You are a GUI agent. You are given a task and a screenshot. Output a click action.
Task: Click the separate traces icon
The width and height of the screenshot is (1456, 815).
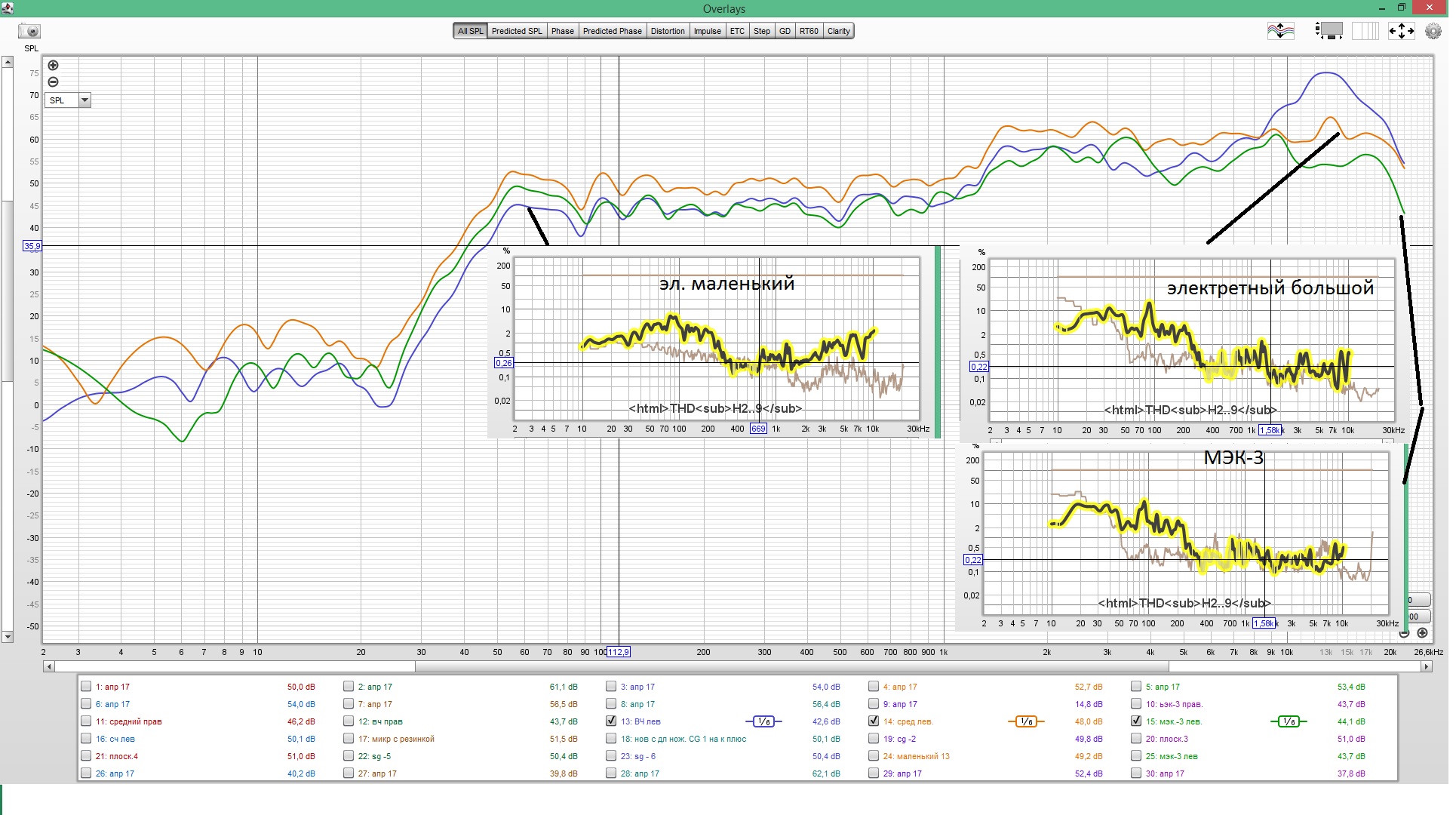click(1280, 31)
